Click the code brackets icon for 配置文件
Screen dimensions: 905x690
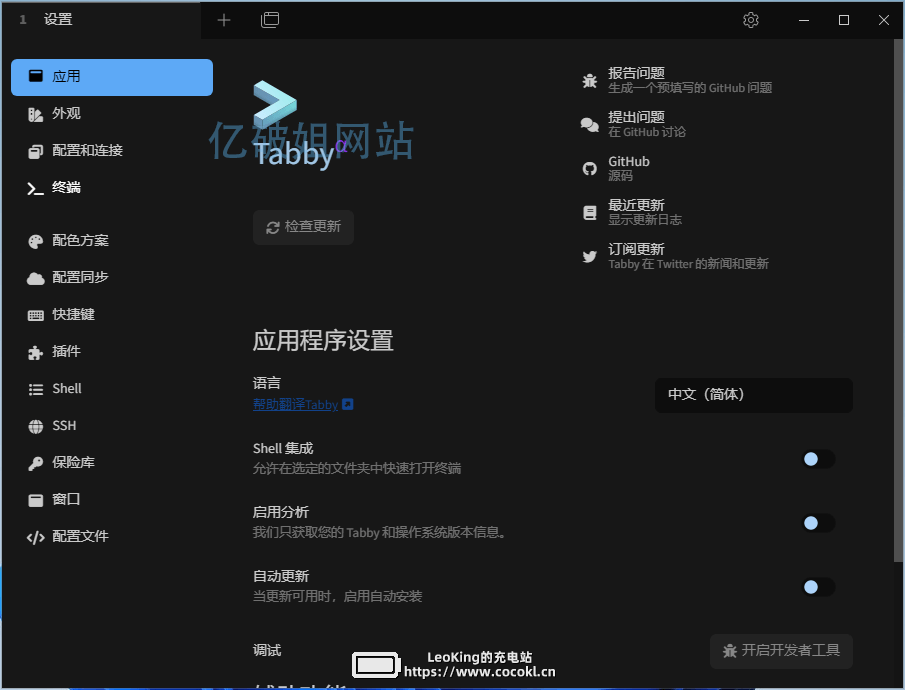point(36,538)
